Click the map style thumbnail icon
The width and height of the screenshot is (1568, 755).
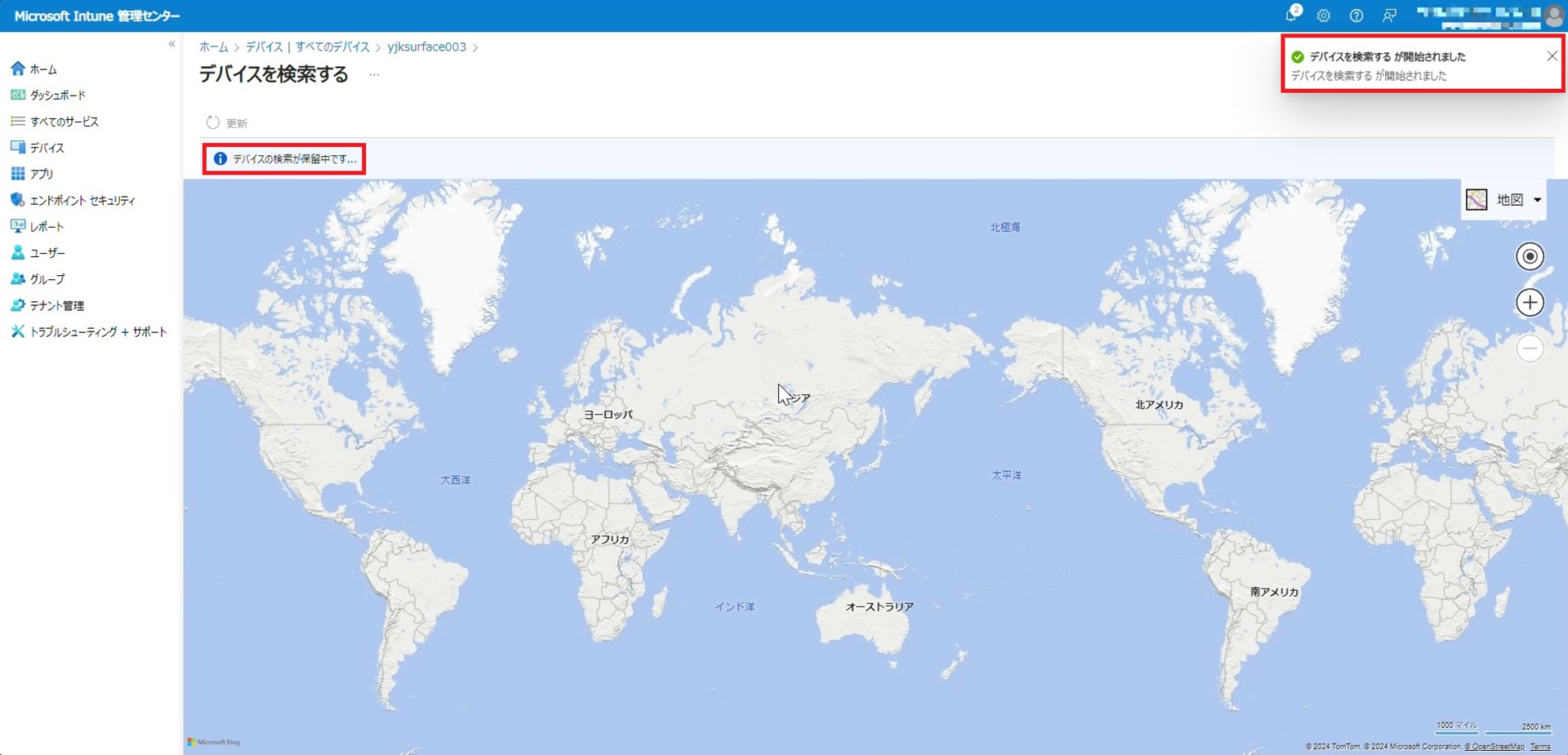coord(1477,199)
